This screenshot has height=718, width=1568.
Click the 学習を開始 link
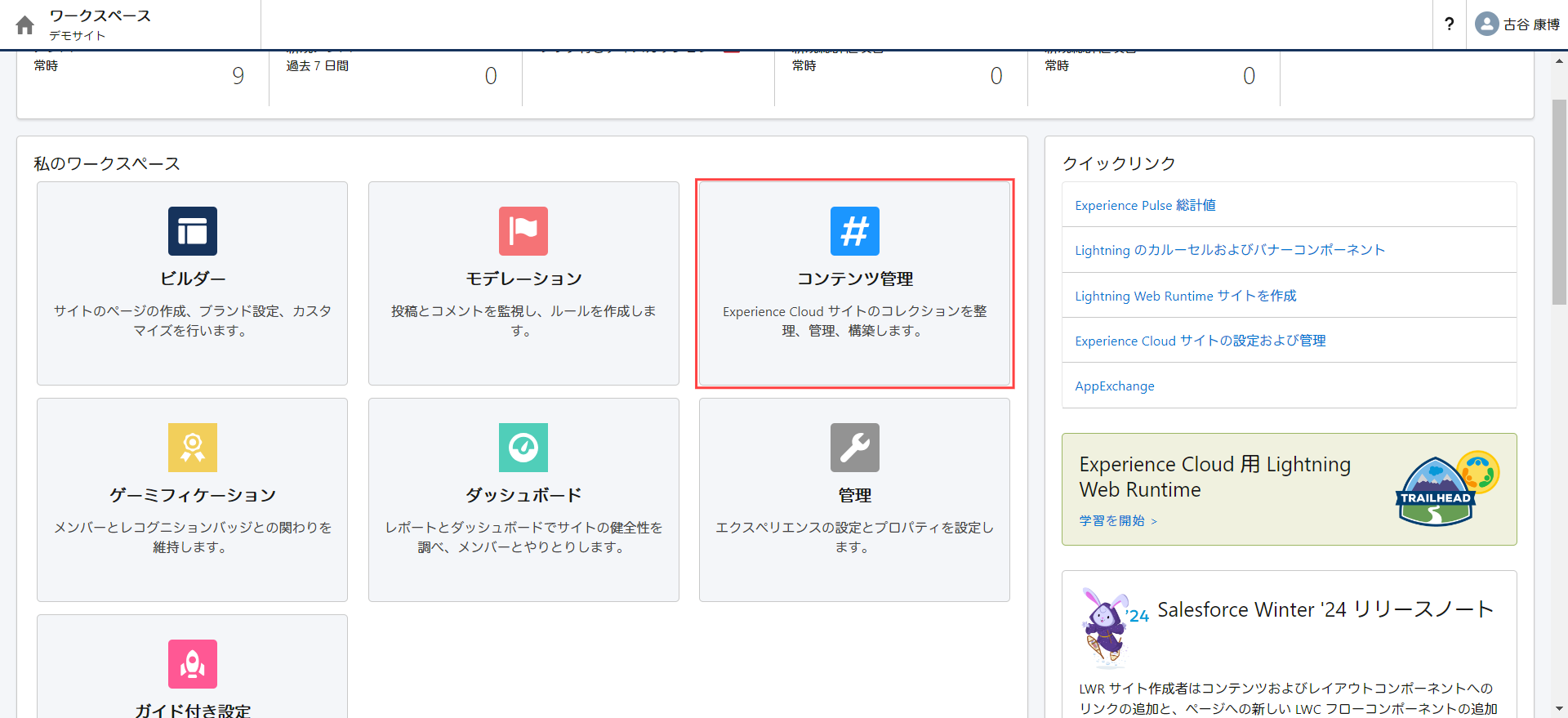(x=1118, y=520)
